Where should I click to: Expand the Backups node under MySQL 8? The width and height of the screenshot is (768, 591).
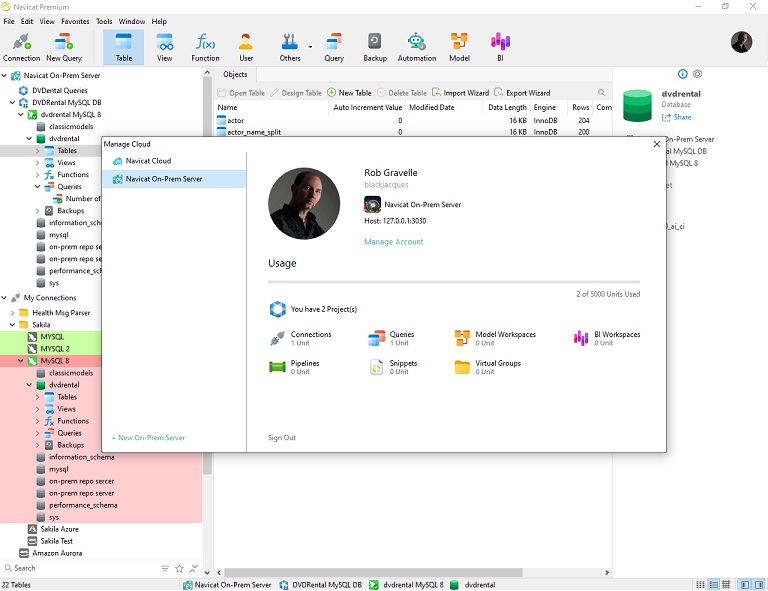[x=38, y=445]
